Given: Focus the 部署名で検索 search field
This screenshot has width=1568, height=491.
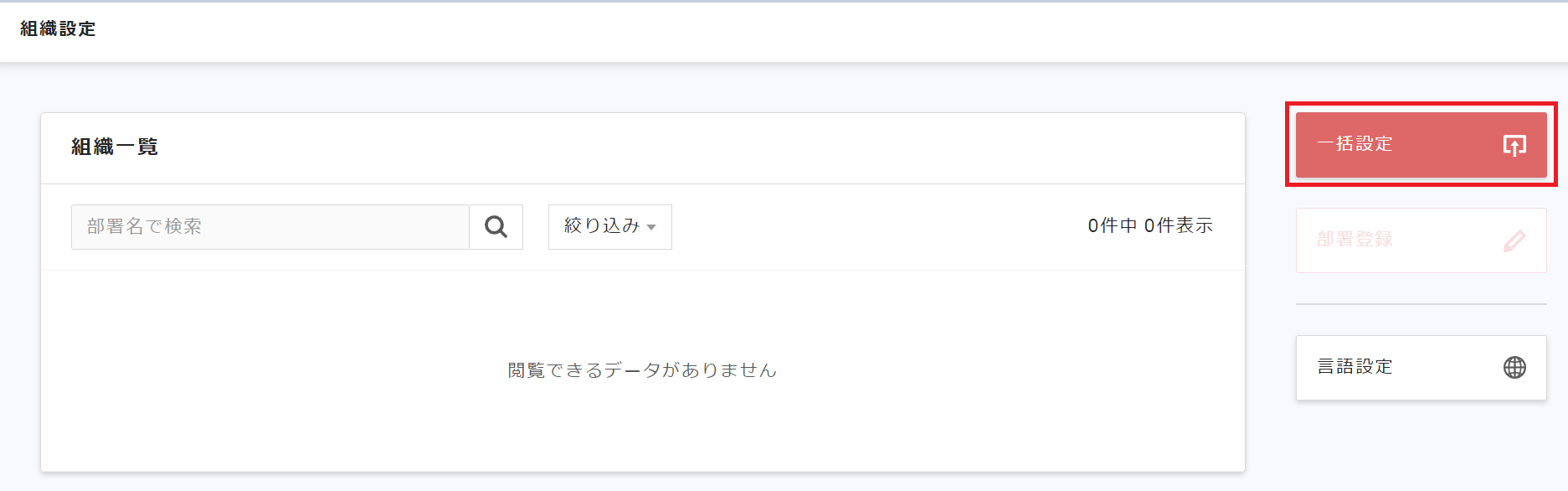Looking at the screenshot, I should [x=270, y=227].
